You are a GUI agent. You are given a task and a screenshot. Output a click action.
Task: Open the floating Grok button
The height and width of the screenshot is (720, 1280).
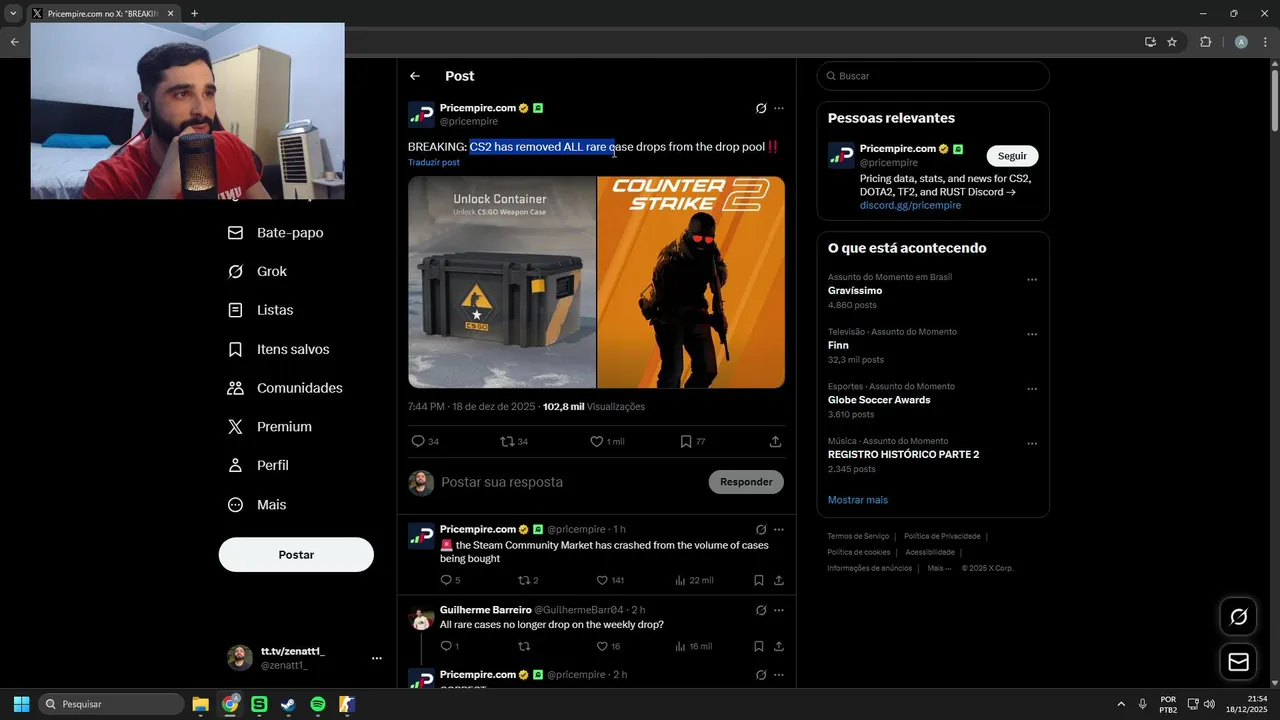click(x=1238, y=617)
